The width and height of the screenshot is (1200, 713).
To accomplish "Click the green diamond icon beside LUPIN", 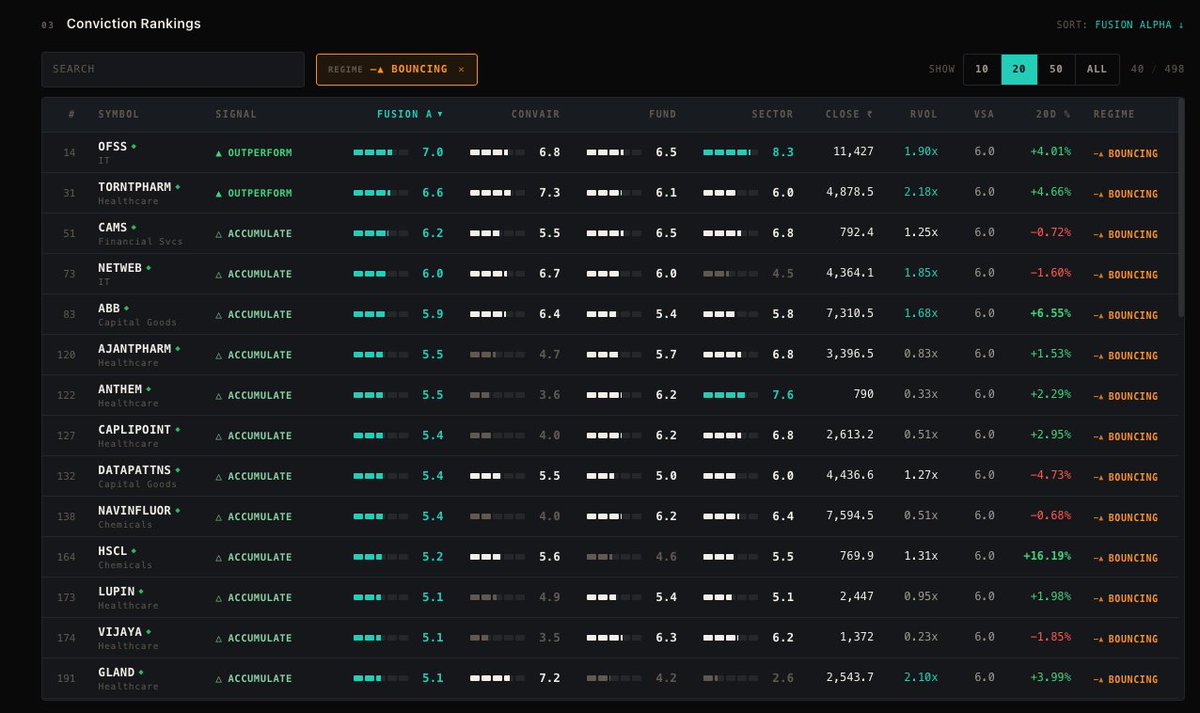I will 141,591.
